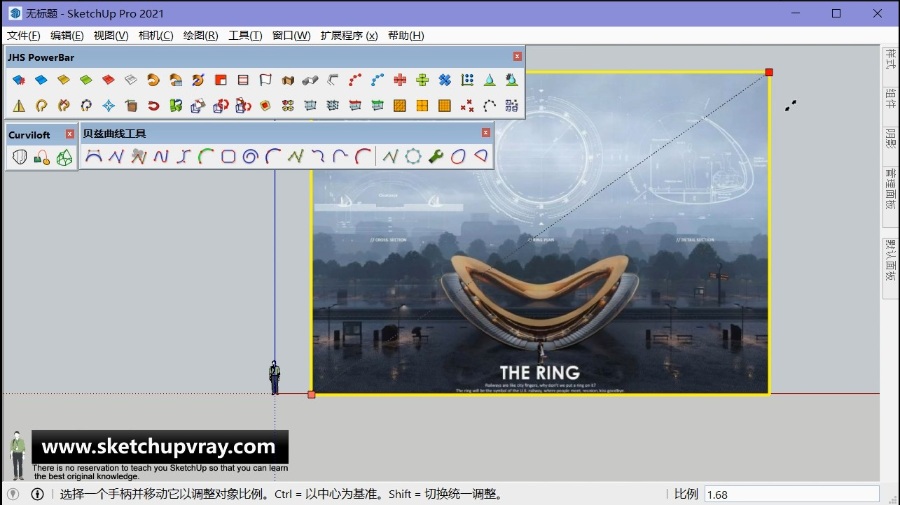This screenshot has height=505, width=900.
Task: Click the gray pipe icon in JHS PowerBar
Action: pyautogui.click(x=310, y=80)
